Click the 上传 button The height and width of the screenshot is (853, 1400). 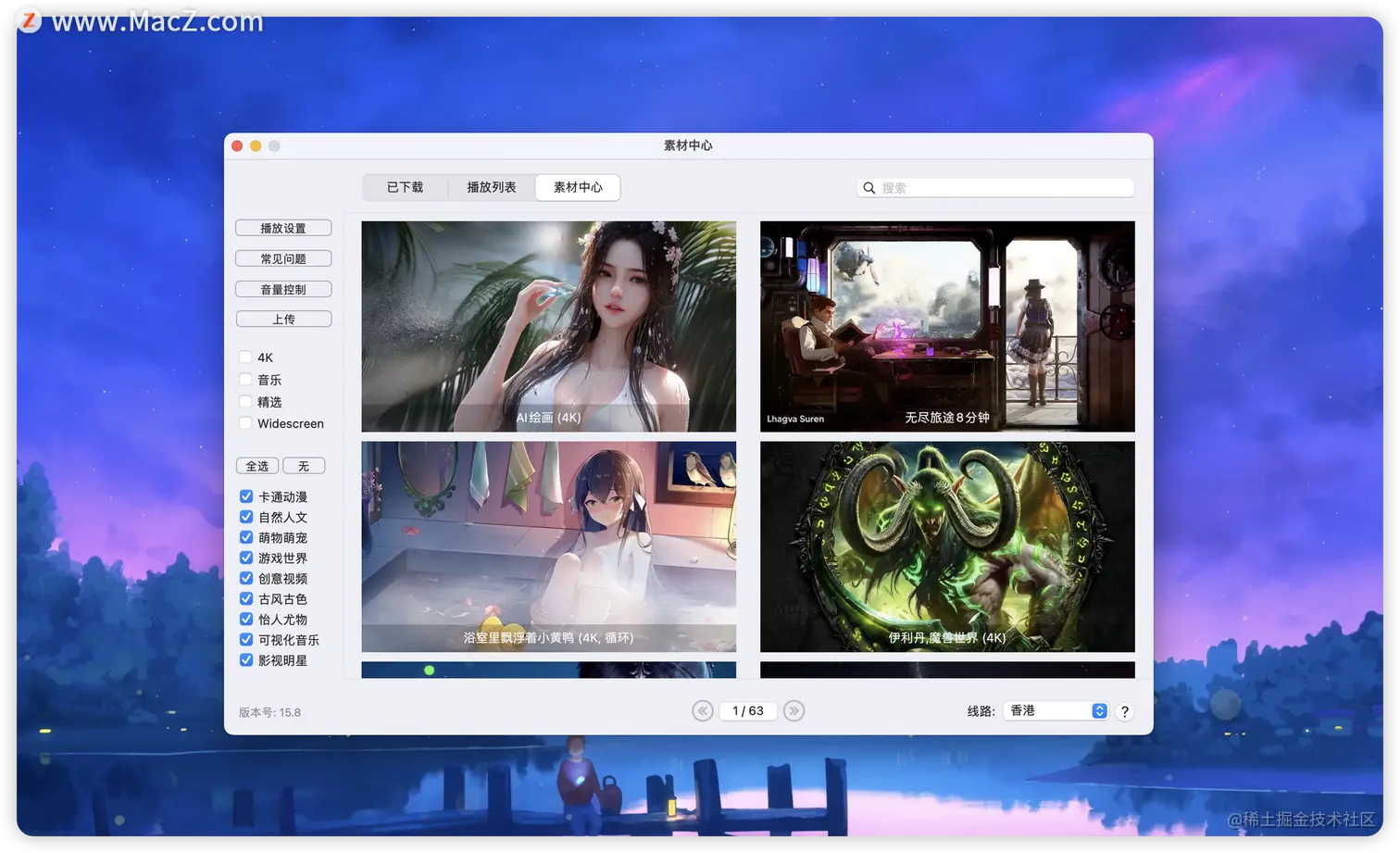pyautogui.click(x=283, y=319)
